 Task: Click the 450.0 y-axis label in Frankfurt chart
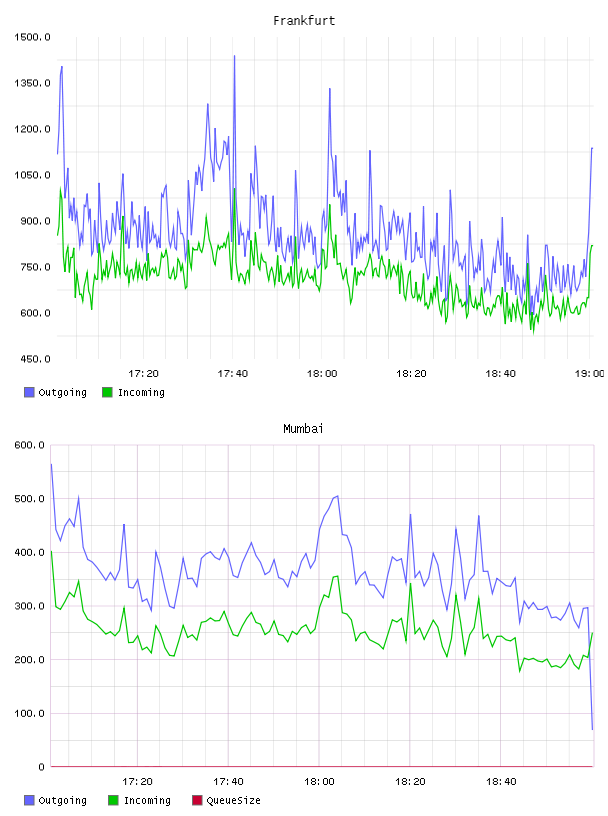point(35,359)
